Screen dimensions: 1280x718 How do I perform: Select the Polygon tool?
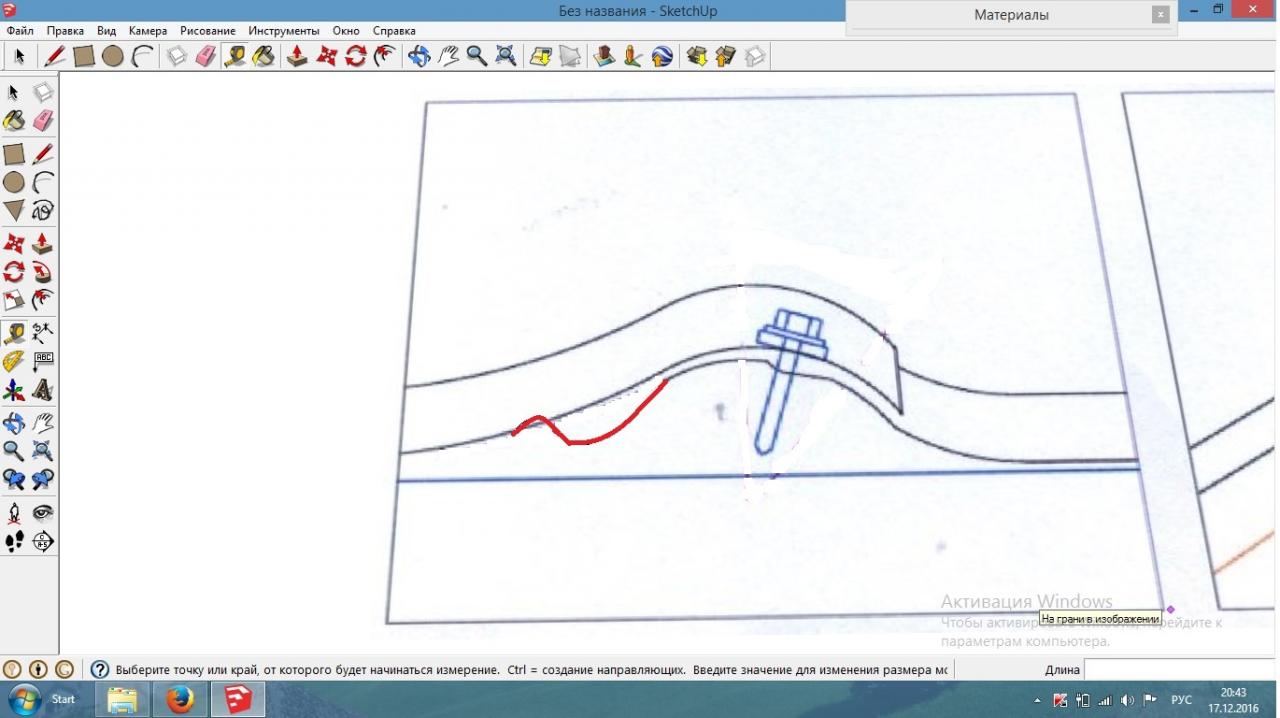coord(14,210)
